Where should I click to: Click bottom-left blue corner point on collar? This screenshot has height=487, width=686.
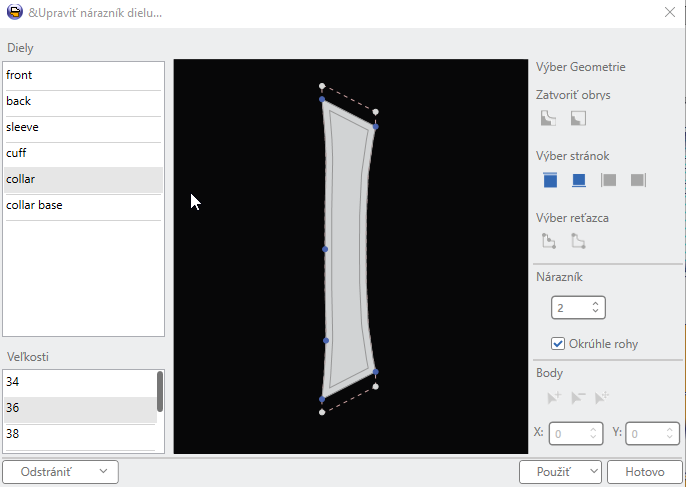coord(322,399)
